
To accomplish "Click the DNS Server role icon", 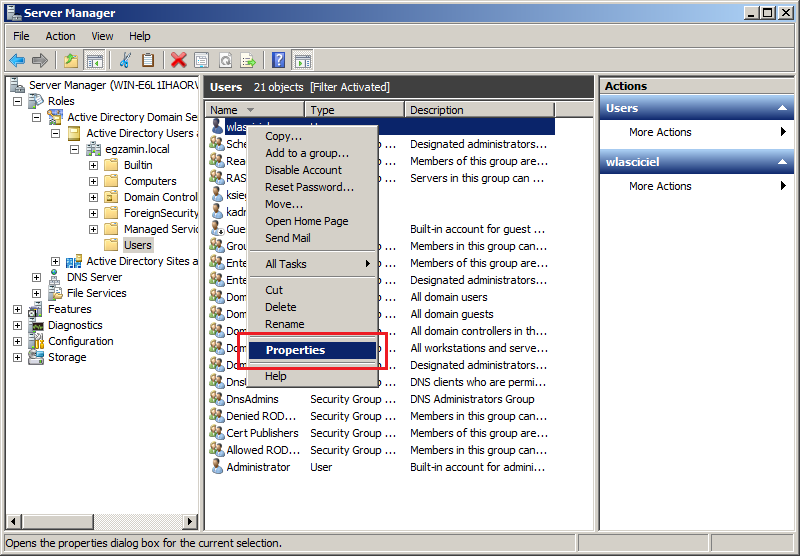I will pyautogui.click(x=55, y=277).
